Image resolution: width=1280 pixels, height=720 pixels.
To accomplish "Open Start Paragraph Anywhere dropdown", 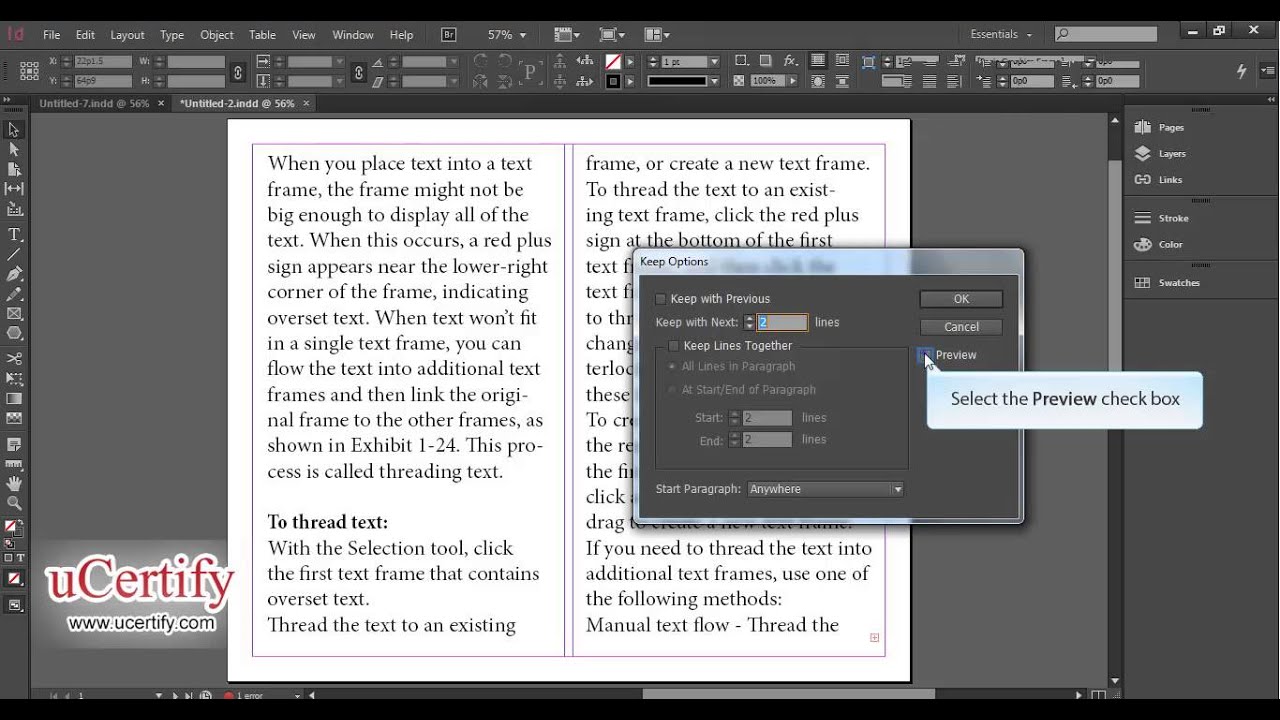I will (826, 489).
